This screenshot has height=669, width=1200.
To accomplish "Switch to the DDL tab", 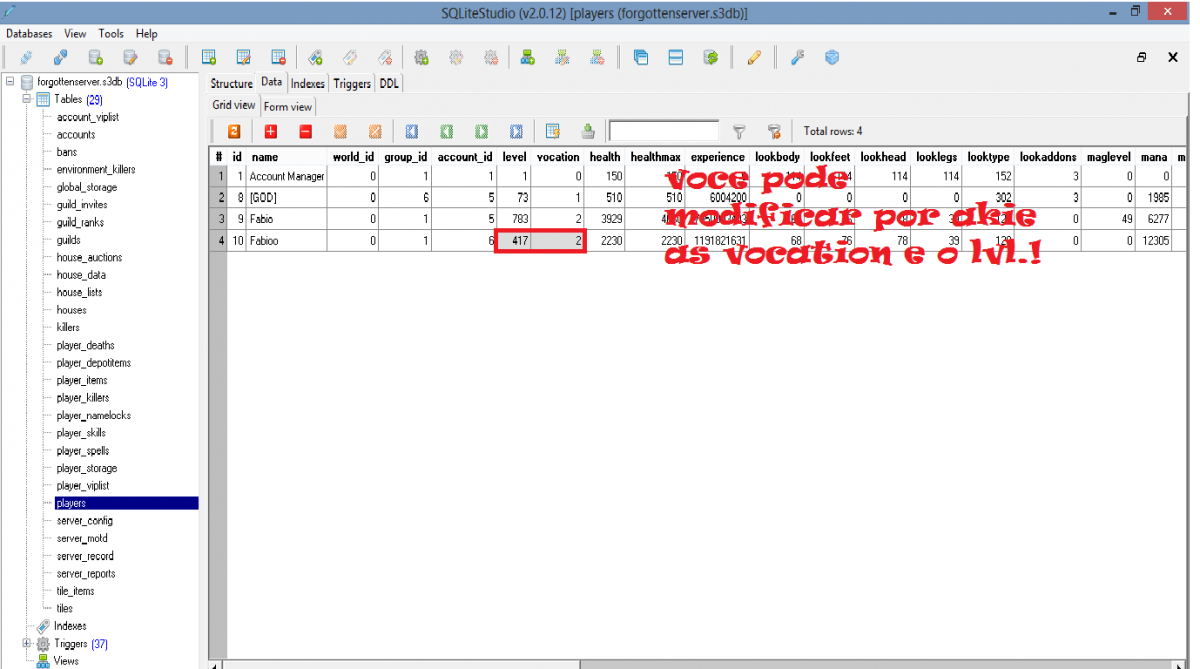I will click(389, 84).
